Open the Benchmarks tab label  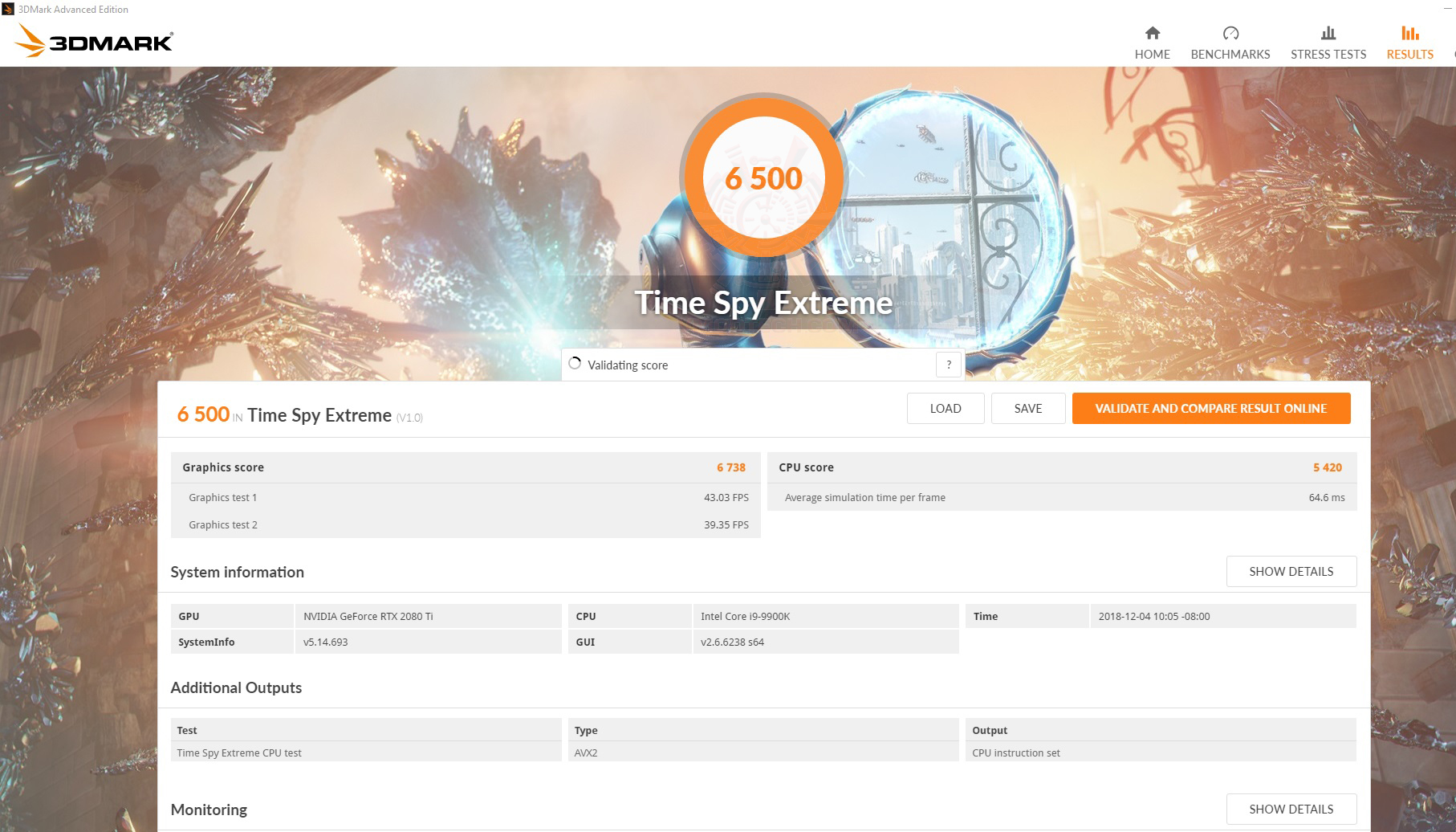pyautogui.click(x=1230, y=55)
